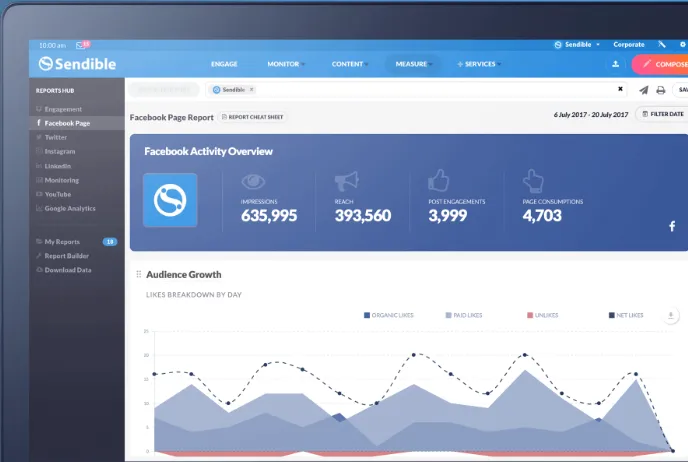The width and height of the screenshot is (688, 462).
Task: Clear the profile filter X icon
Action: coord(620,89)
